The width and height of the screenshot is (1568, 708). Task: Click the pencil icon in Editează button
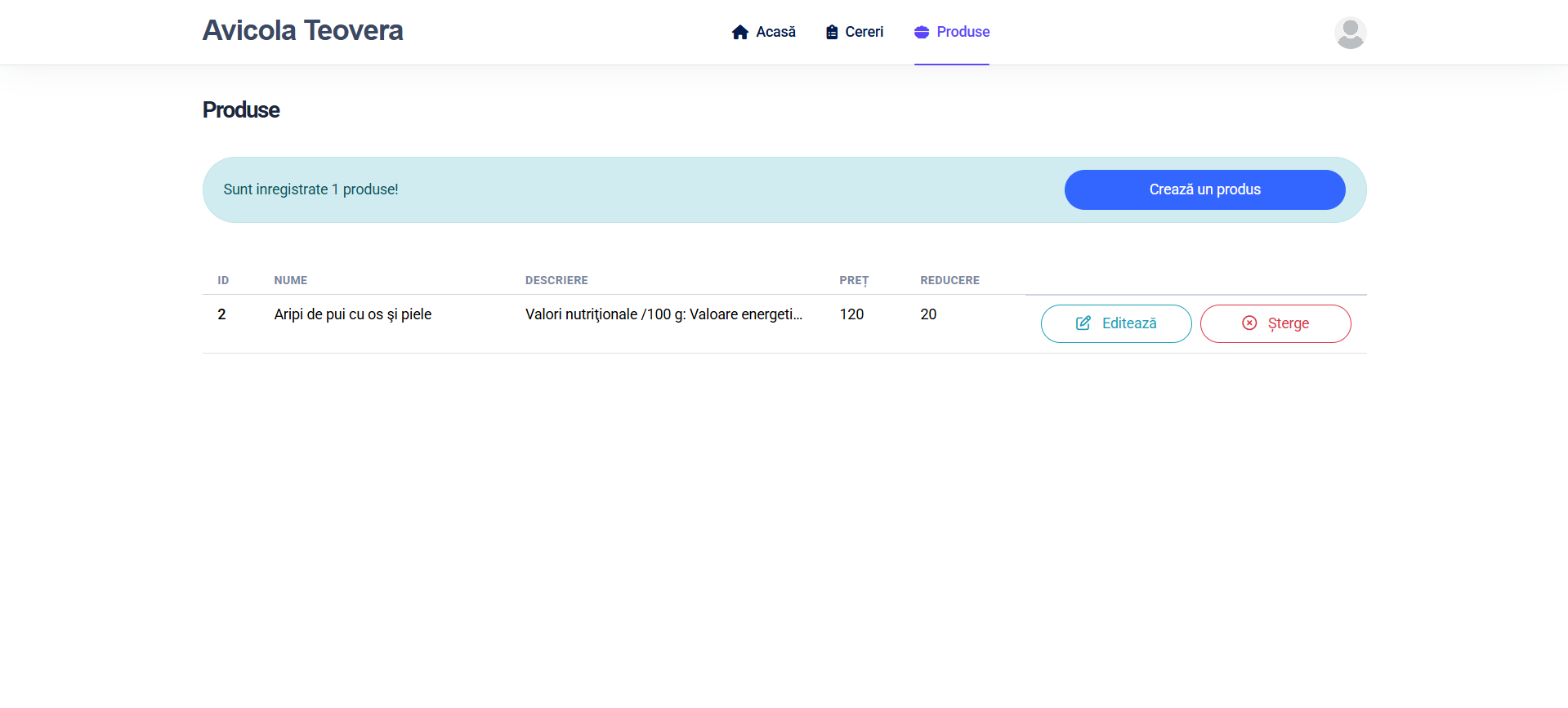[1083, 323]
